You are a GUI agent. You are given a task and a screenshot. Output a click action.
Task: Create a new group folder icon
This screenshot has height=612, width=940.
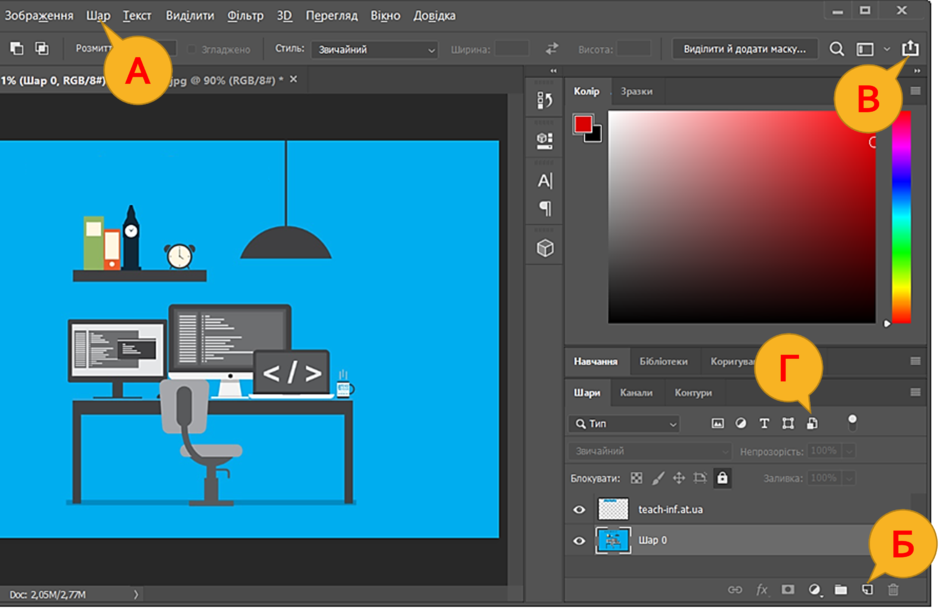pos(841,590)
